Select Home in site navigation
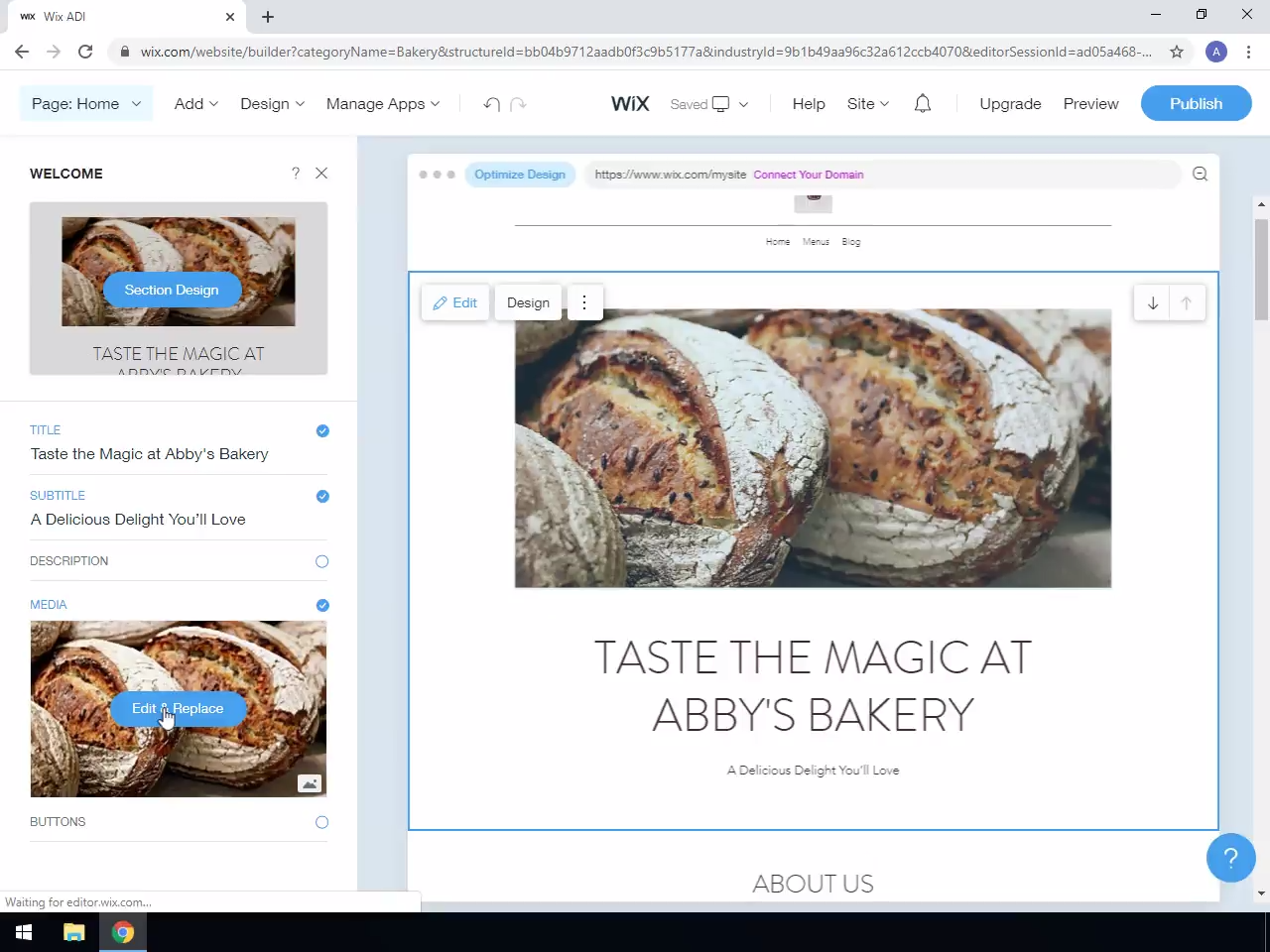 pyautogui.click(x=778, y=242)
